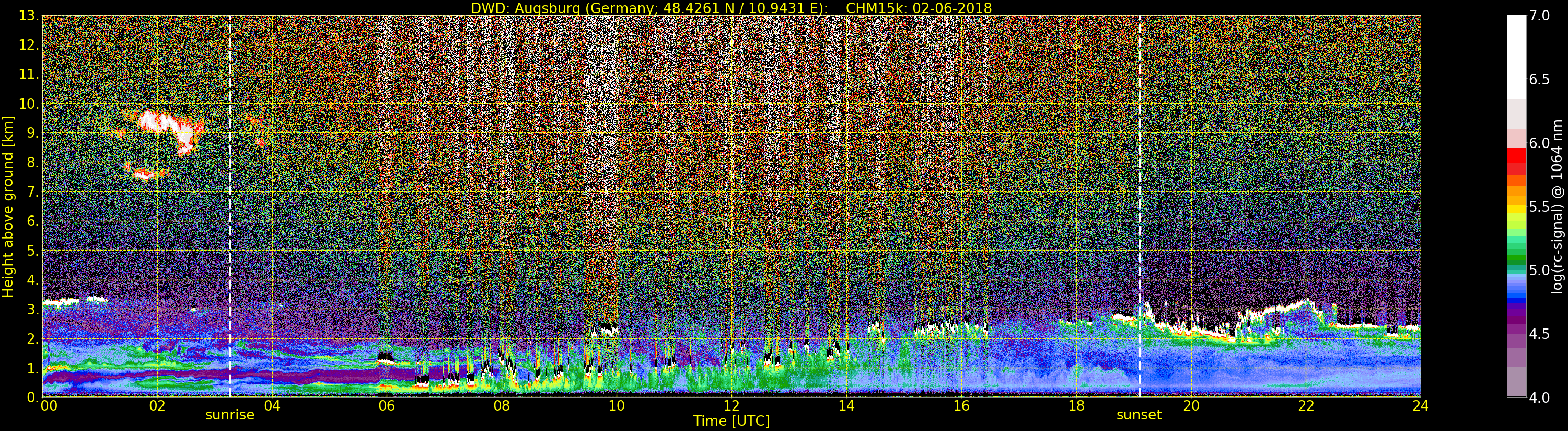1568x431 pixels.
Task: Click the height axis tick '11.'
Action: pos(29,74)
